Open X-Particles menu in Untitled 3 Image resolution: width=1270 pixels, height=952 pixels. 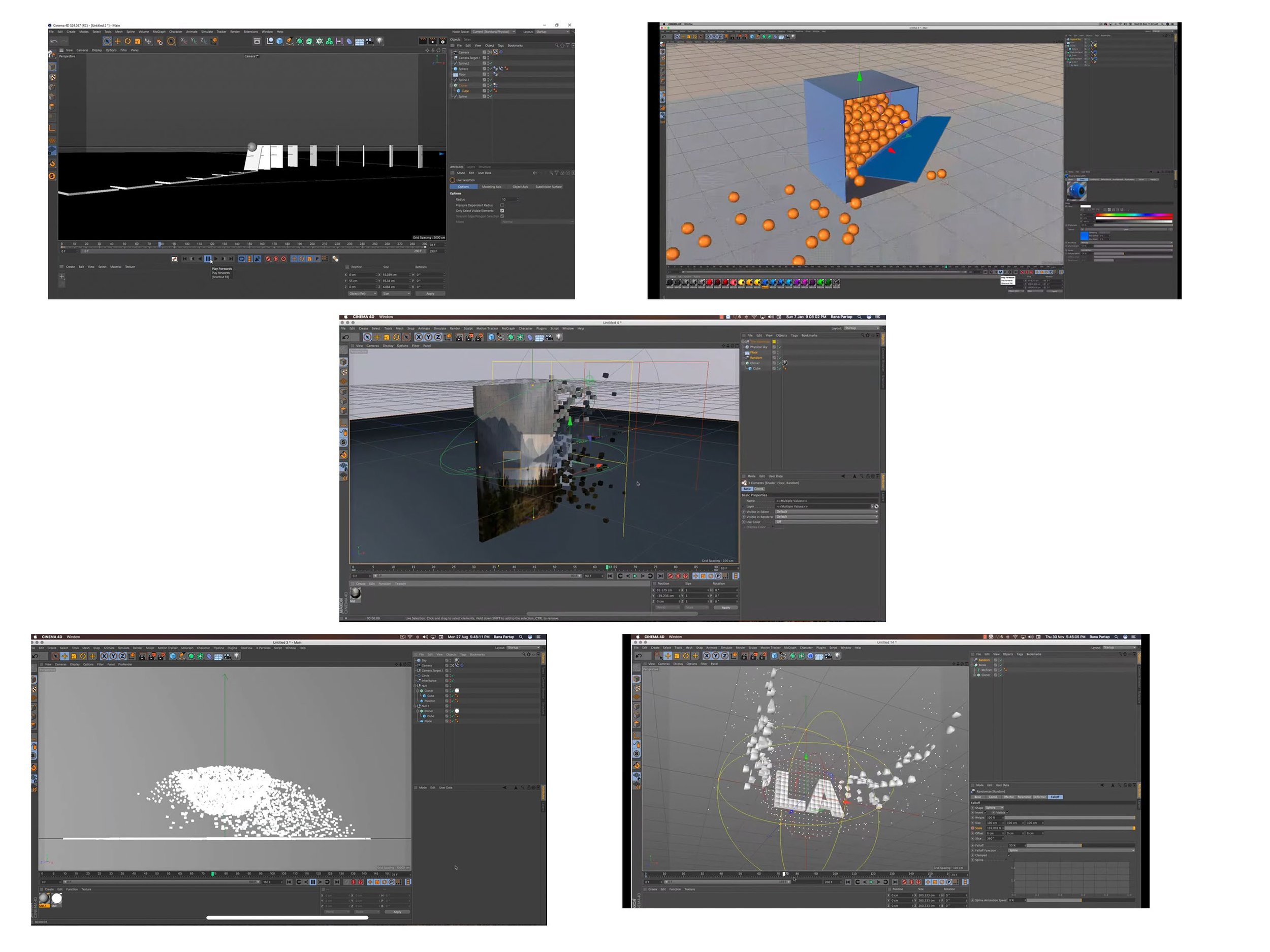tap(263, 648)
